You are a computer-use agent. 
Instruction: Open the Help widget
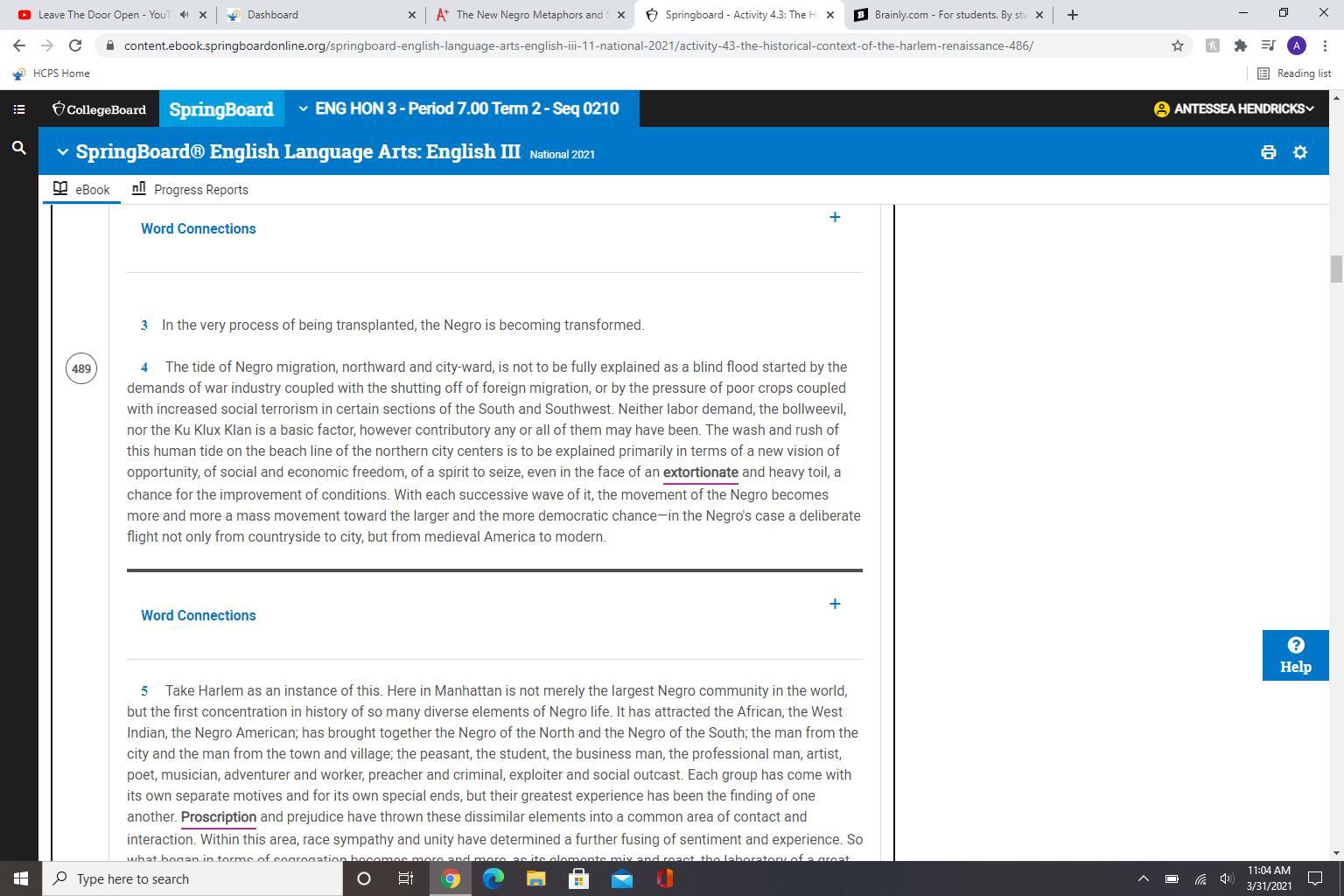click(1295, 655)
